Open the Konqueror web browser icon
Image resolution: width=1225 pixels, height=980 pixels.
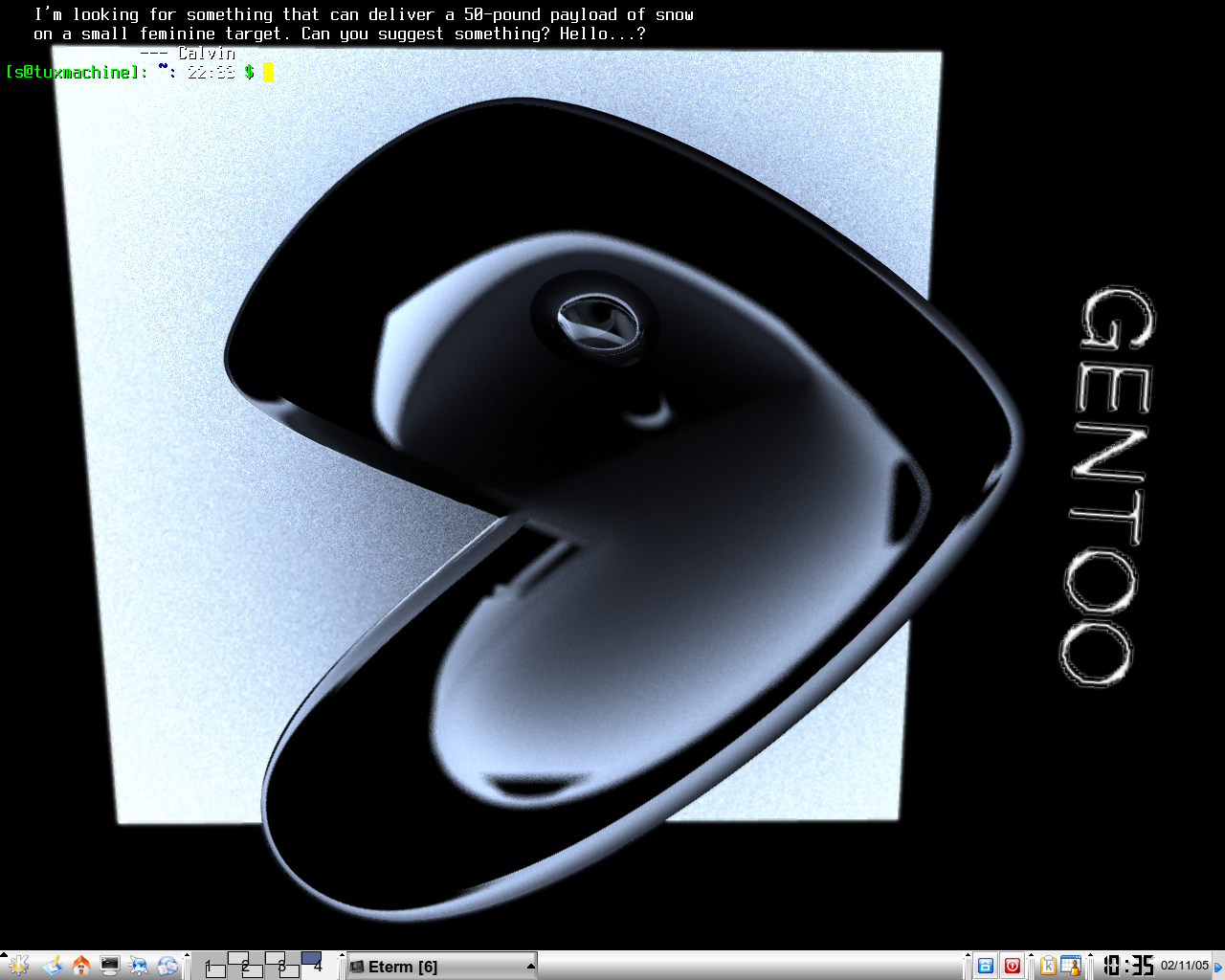139,966
